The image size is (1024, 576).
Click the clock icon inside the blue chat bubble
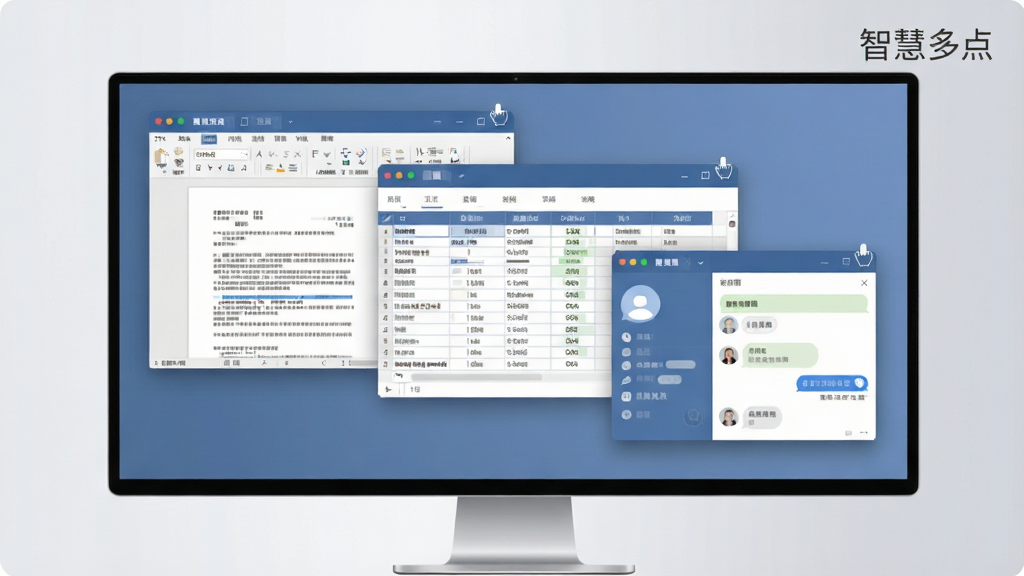coord(859,383)
